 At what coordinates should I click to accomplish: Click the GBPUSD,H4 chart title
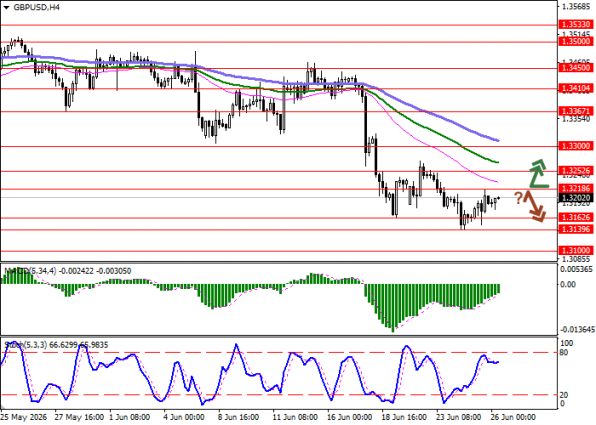pos(36,7)
